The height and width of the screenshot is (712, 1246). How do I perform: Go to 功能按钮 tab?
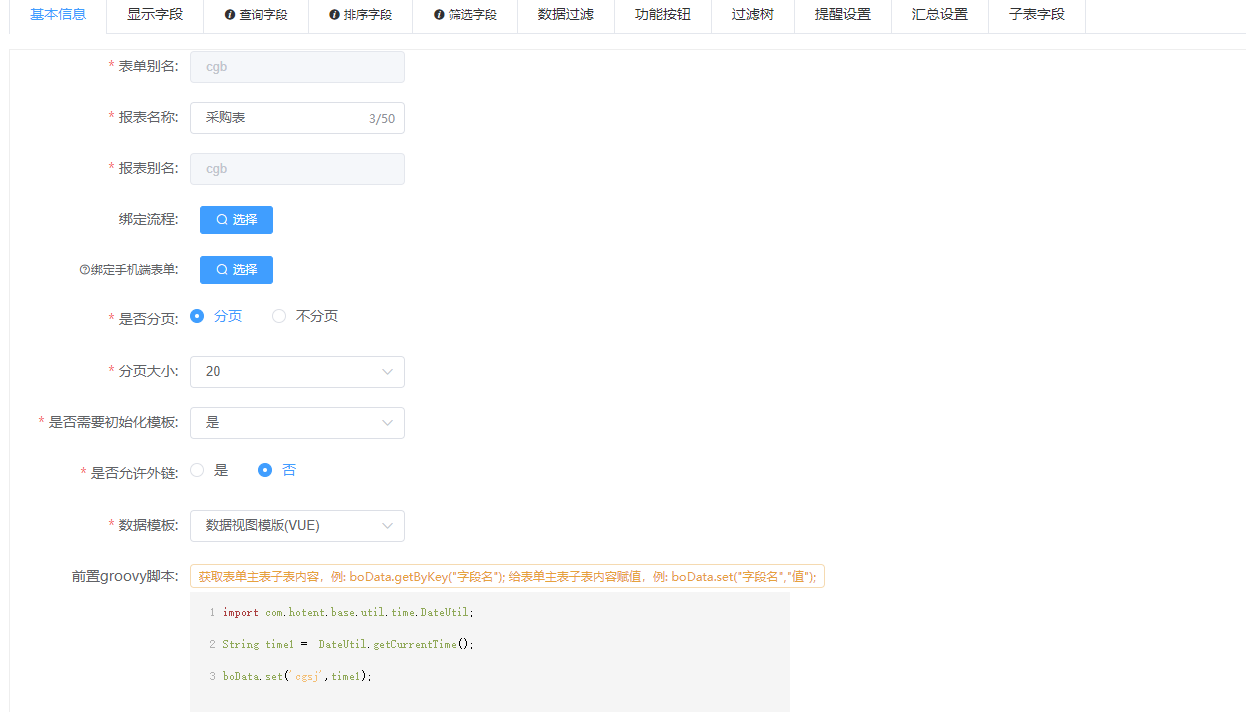662,15
